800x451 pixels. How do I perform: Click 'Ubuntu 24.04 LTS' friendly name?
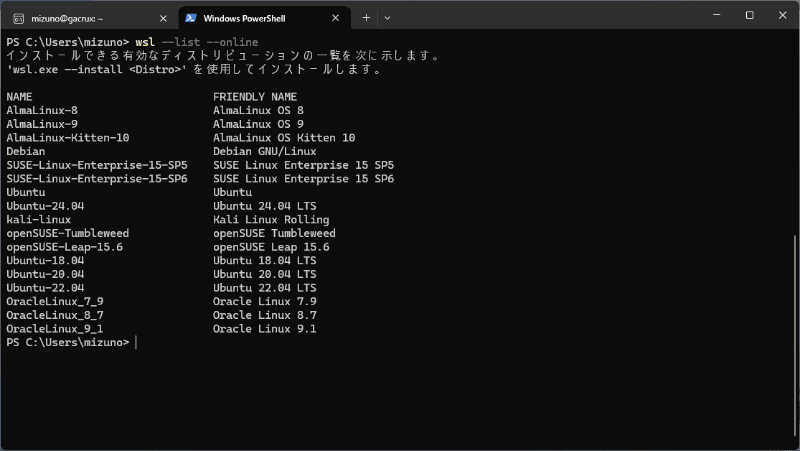(x=265, y=206)
